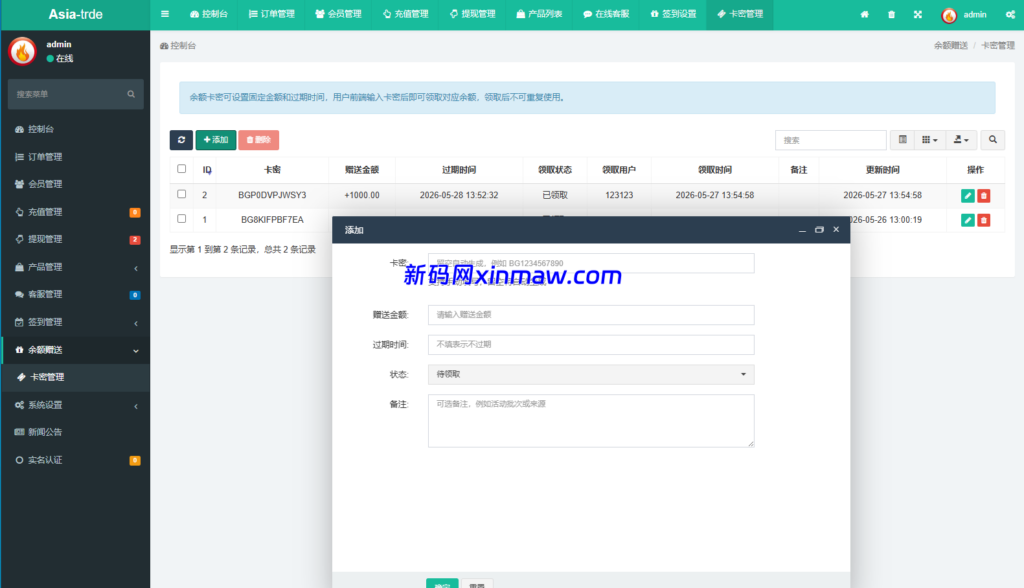Click the admin avatar in top bar
The height and width of the screenshot is (588, 1024).
click(x=949, y=15)
